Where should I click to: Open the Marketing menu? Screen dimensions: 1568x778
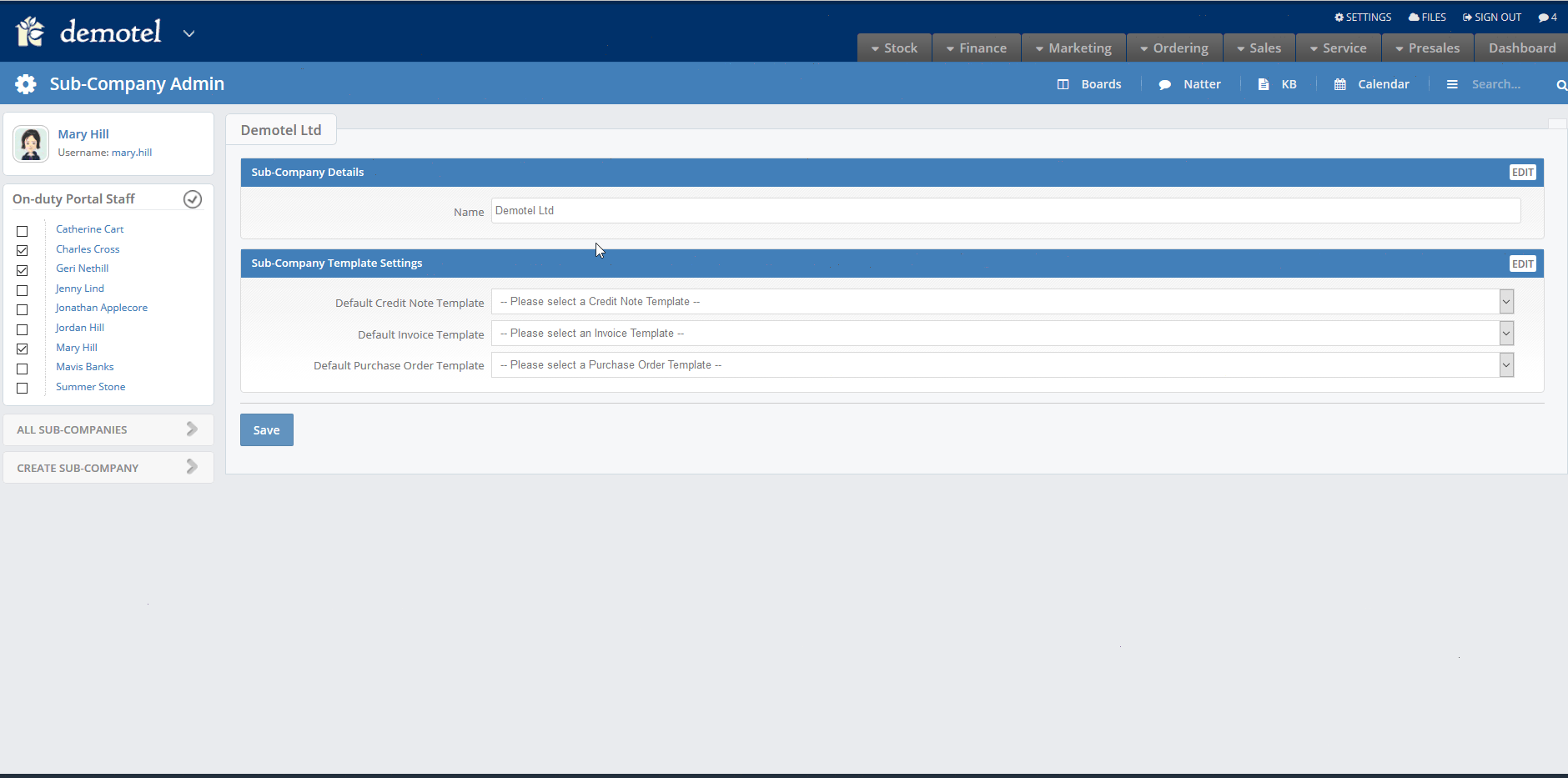pos(1073,48)
